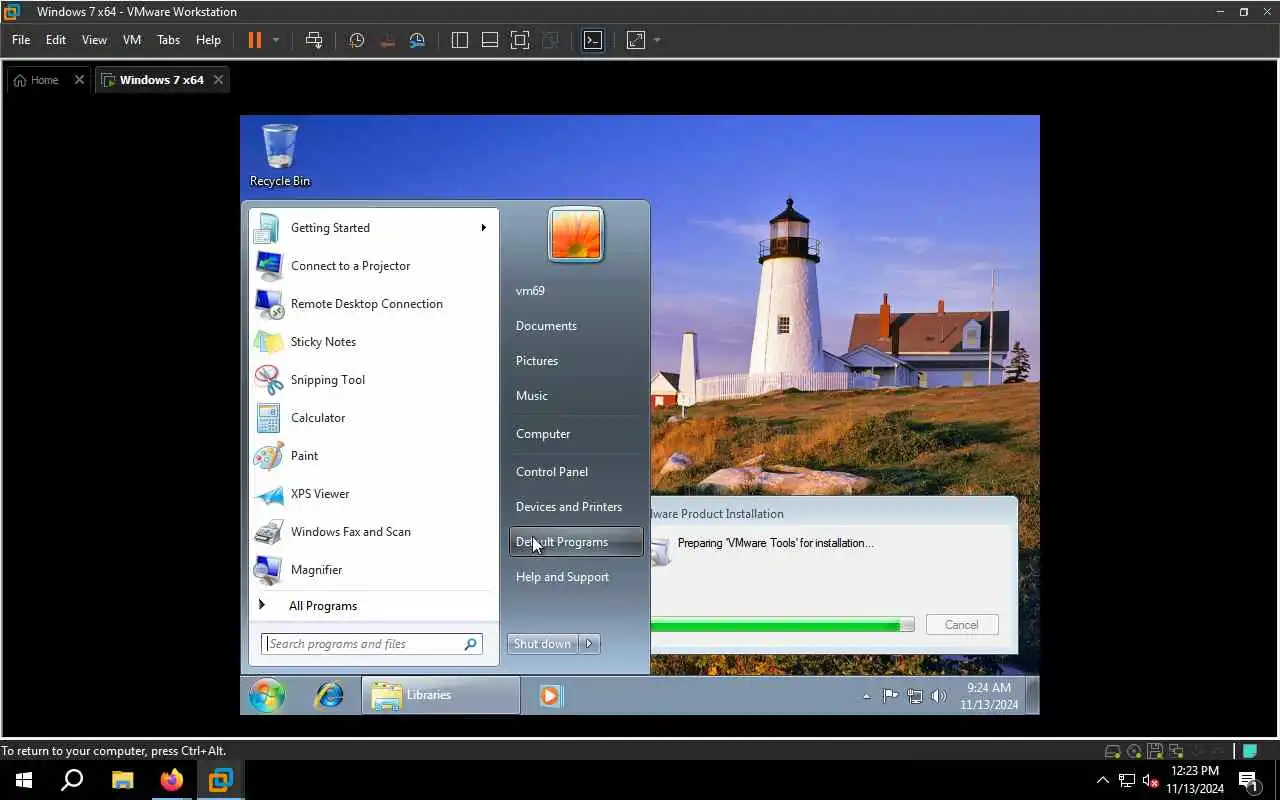Expand the Shut down options arrow

point(590,644)
